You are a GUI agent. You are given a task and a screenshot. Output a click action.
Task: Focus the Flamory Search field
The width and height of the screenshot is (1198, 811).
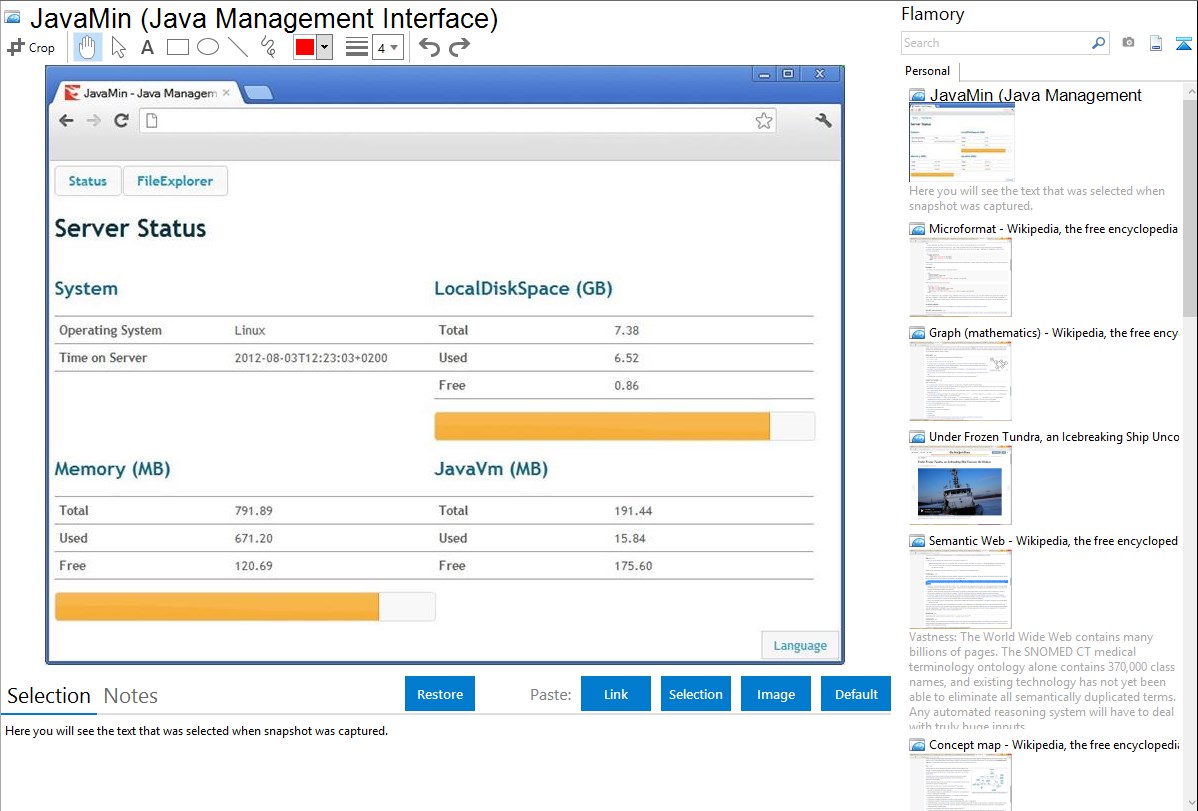point(996,43)
